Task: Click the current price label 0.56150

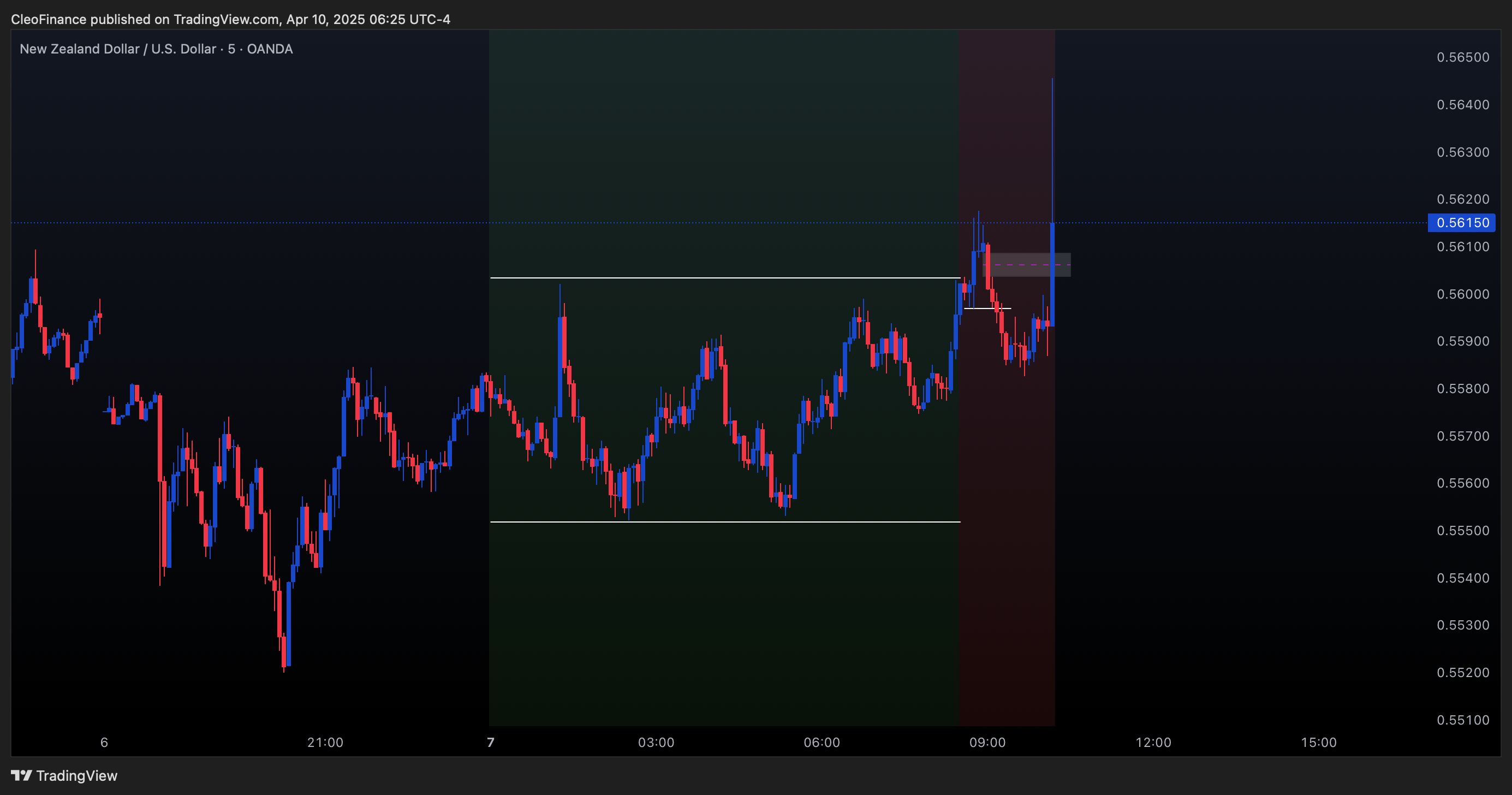Action: (1462, 223)
